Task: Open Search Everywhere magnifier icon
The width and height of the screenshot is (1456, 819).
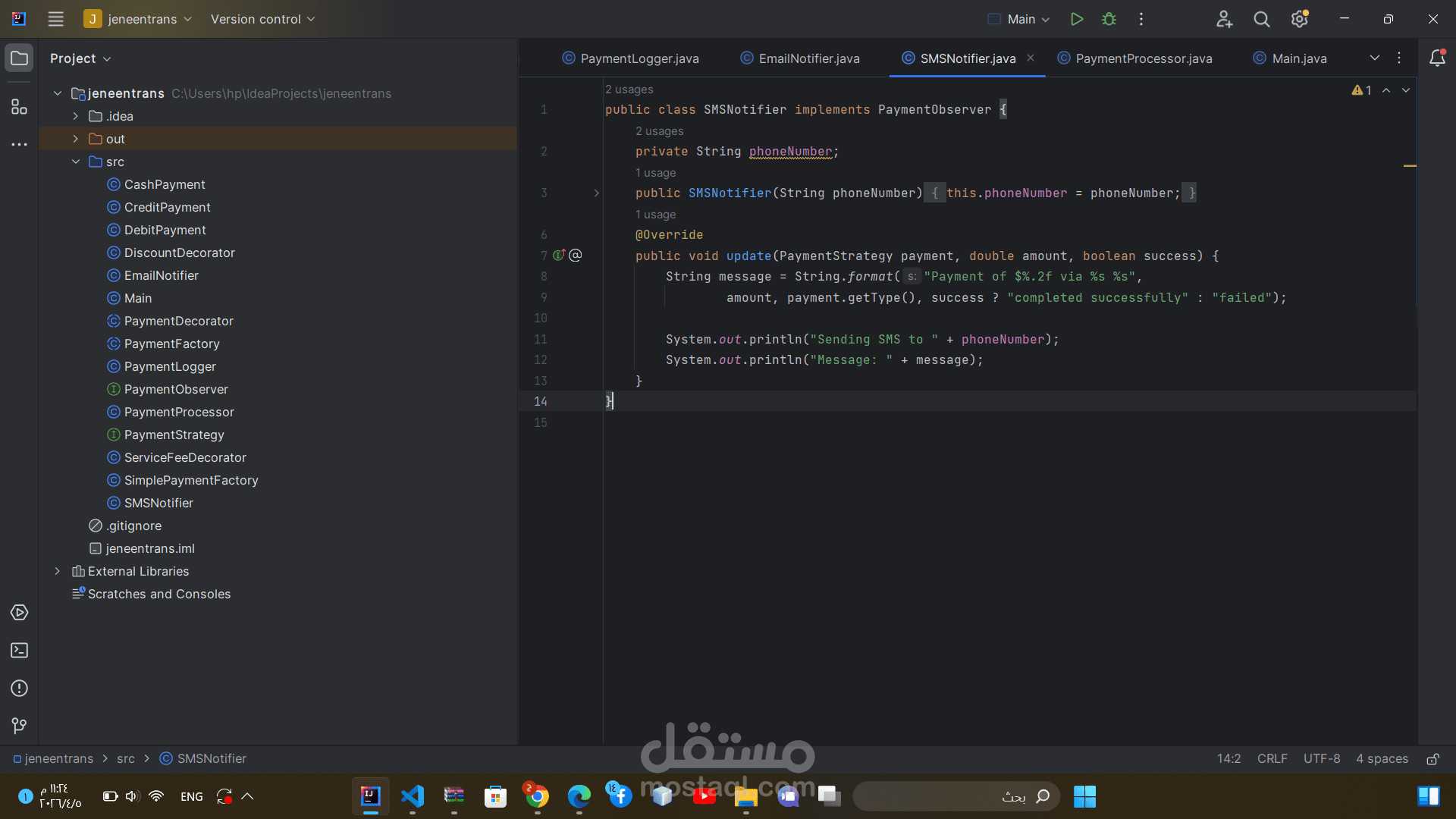Action: pos(1261,19)
